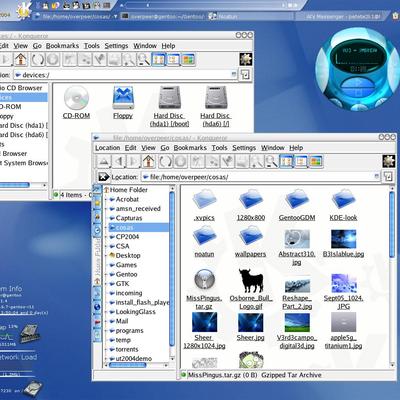Zoom out icons in cosas Konqueror window
Image resolution: width=400 pixels, height=400 pixels.
coord(272,162)
